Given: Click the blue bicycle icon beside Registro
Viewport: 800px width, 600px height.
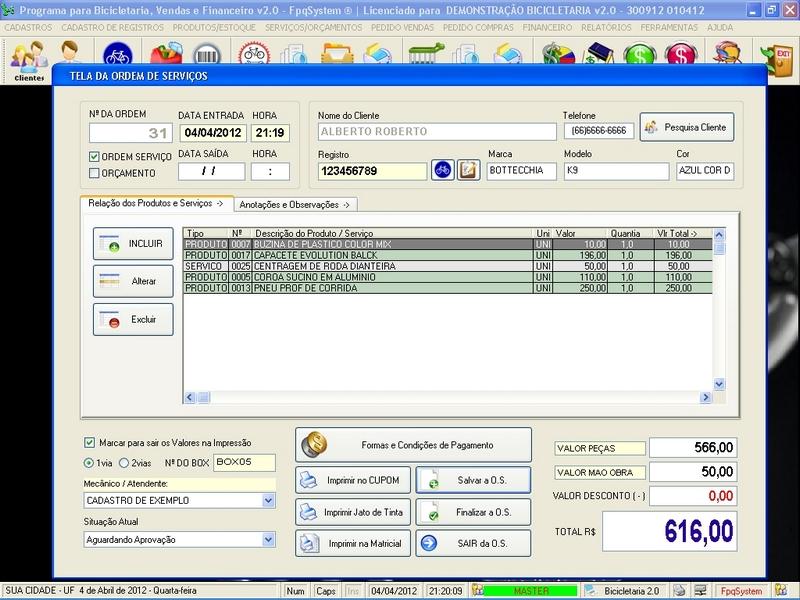Looking at the screenshot, I should [x=442, y=170].
